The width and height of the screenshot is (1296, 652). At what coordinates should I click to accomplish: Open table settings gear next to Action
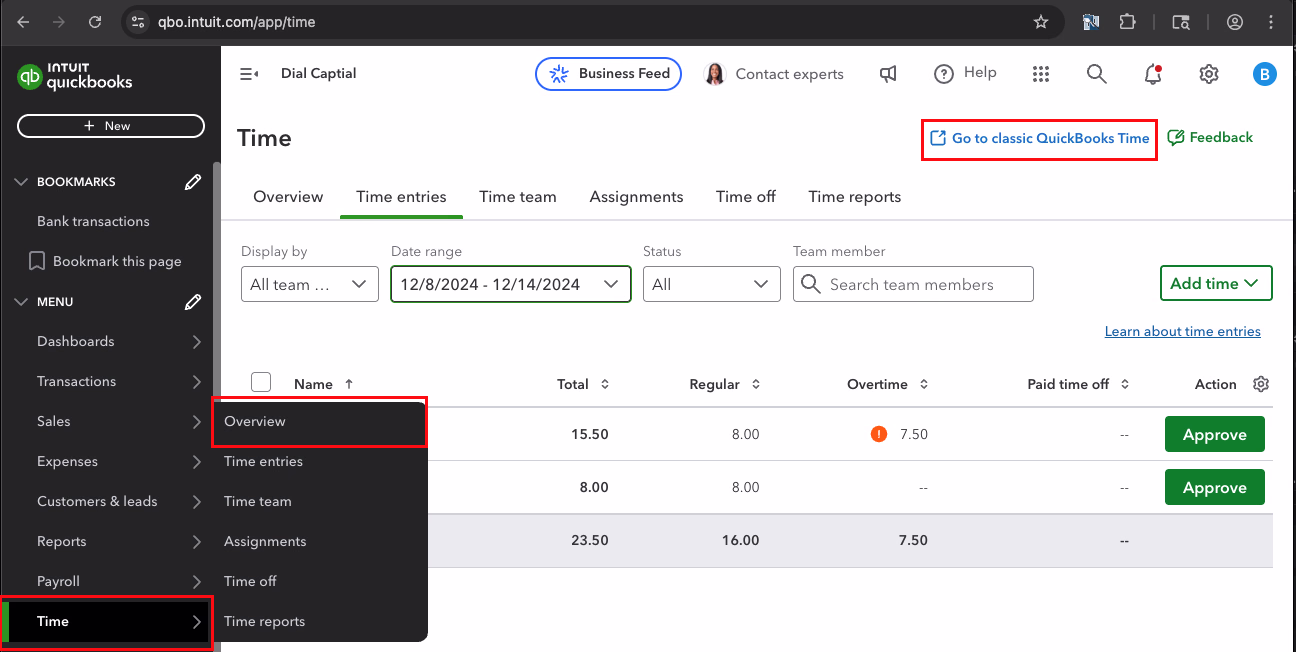[x=1261, y=384]
